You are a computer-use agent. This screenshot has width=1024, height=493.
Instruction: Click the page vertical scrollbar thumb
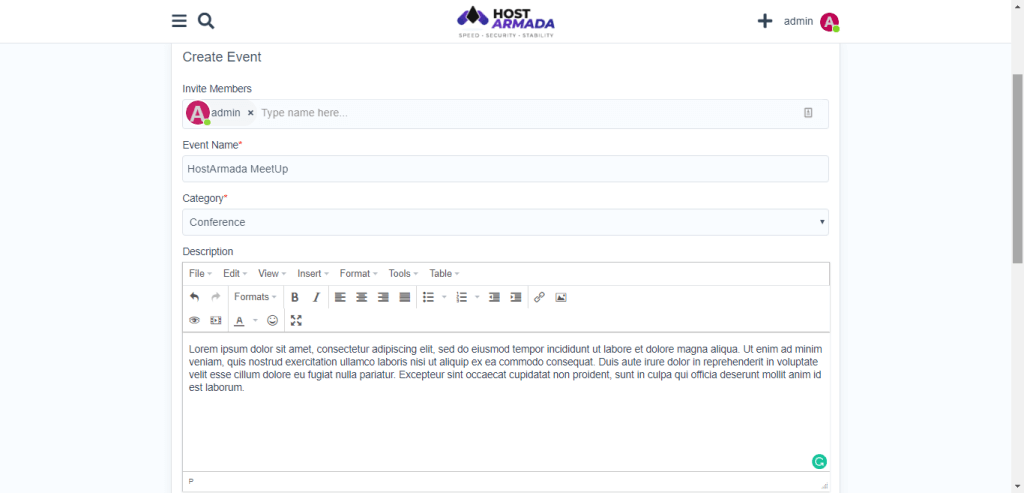[x=1017, y=169]
